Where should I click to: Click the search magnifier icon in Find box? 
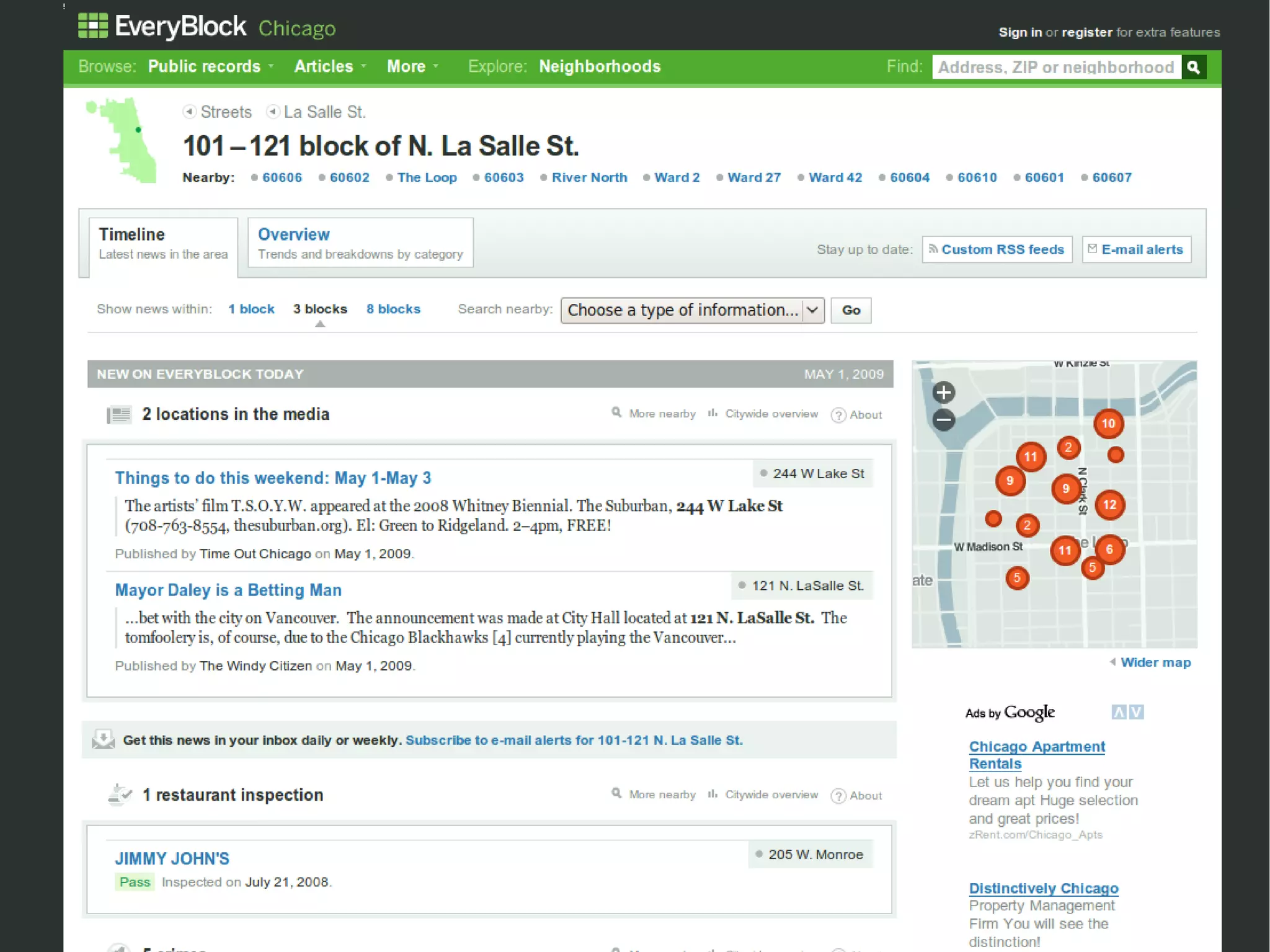coord(1194,67)
